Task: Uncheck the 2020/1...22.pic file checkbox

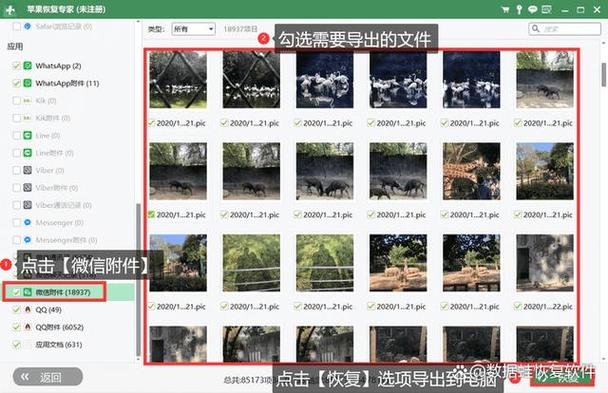Action: [x=518, y=306]
